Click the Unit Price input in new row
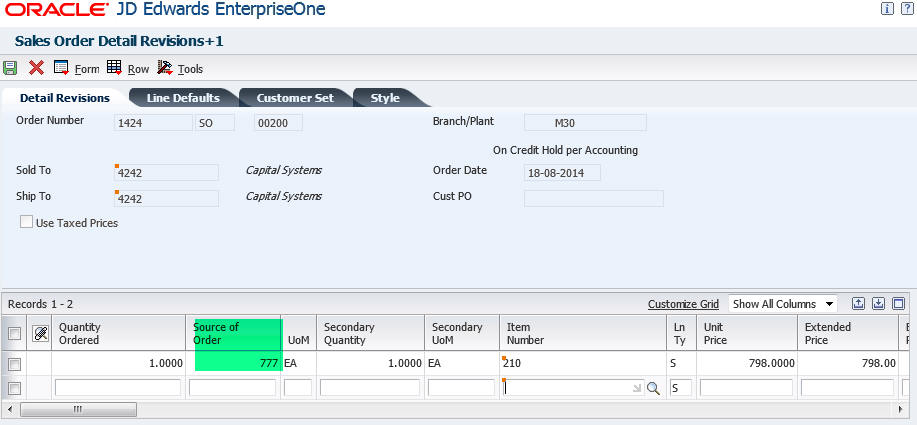Image resolution: width=917 pixels, height=425 pixels. coord(746,388)
